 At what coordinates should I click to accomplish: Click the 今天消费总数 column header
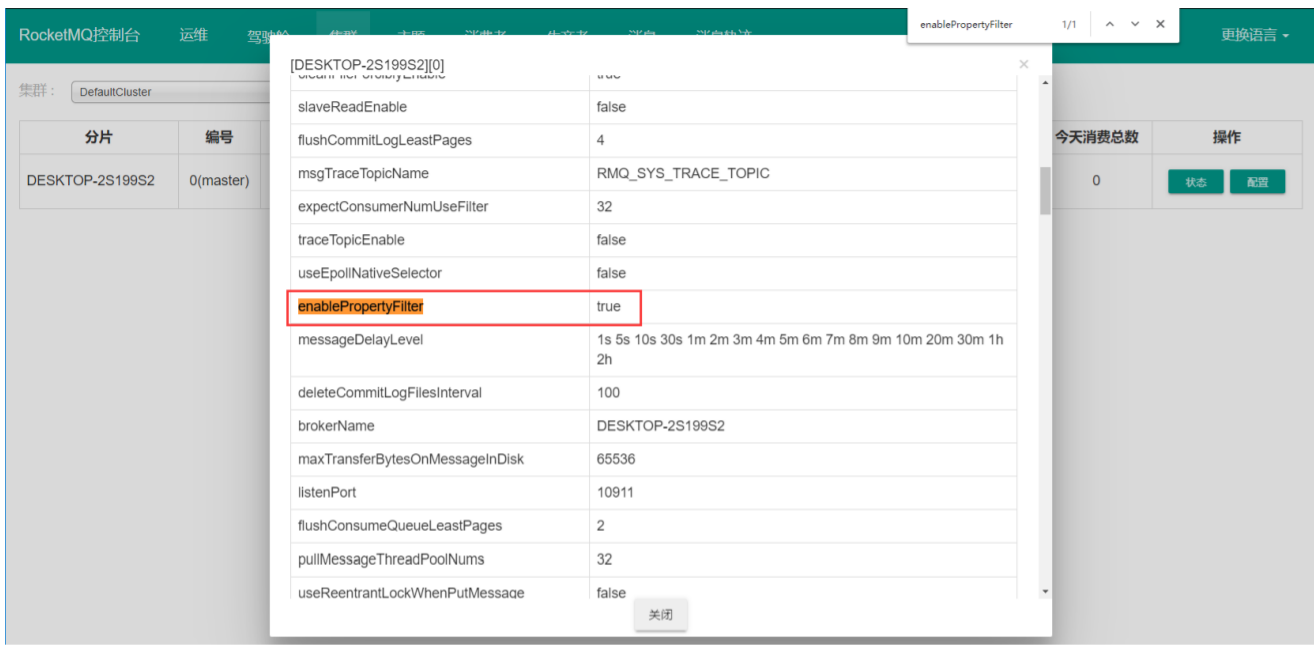tap(1097, 137)
